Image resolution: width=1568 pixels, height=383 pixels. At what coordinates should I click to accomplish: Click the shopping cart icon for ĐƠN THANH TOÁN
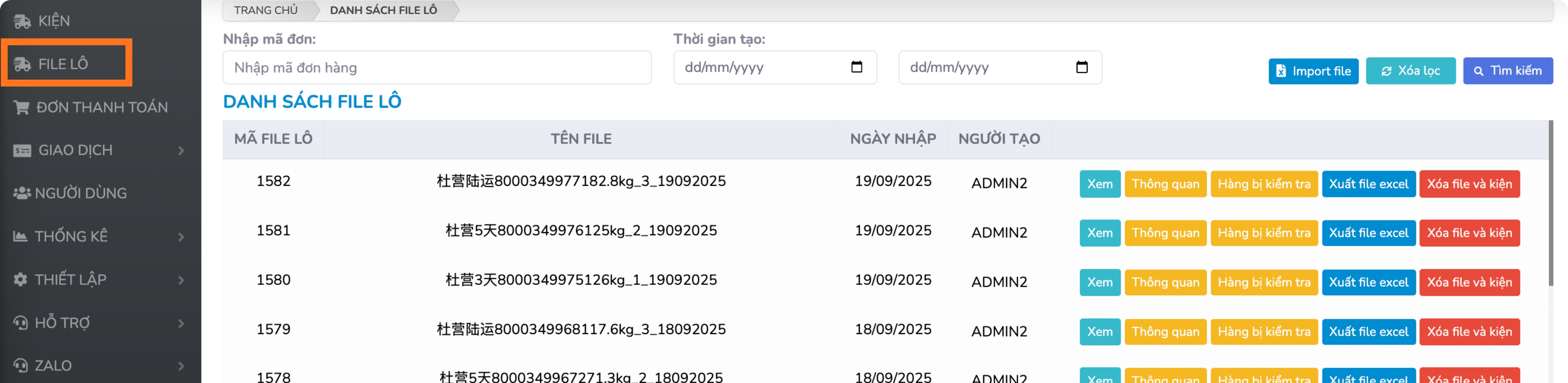tap(22, 108)
